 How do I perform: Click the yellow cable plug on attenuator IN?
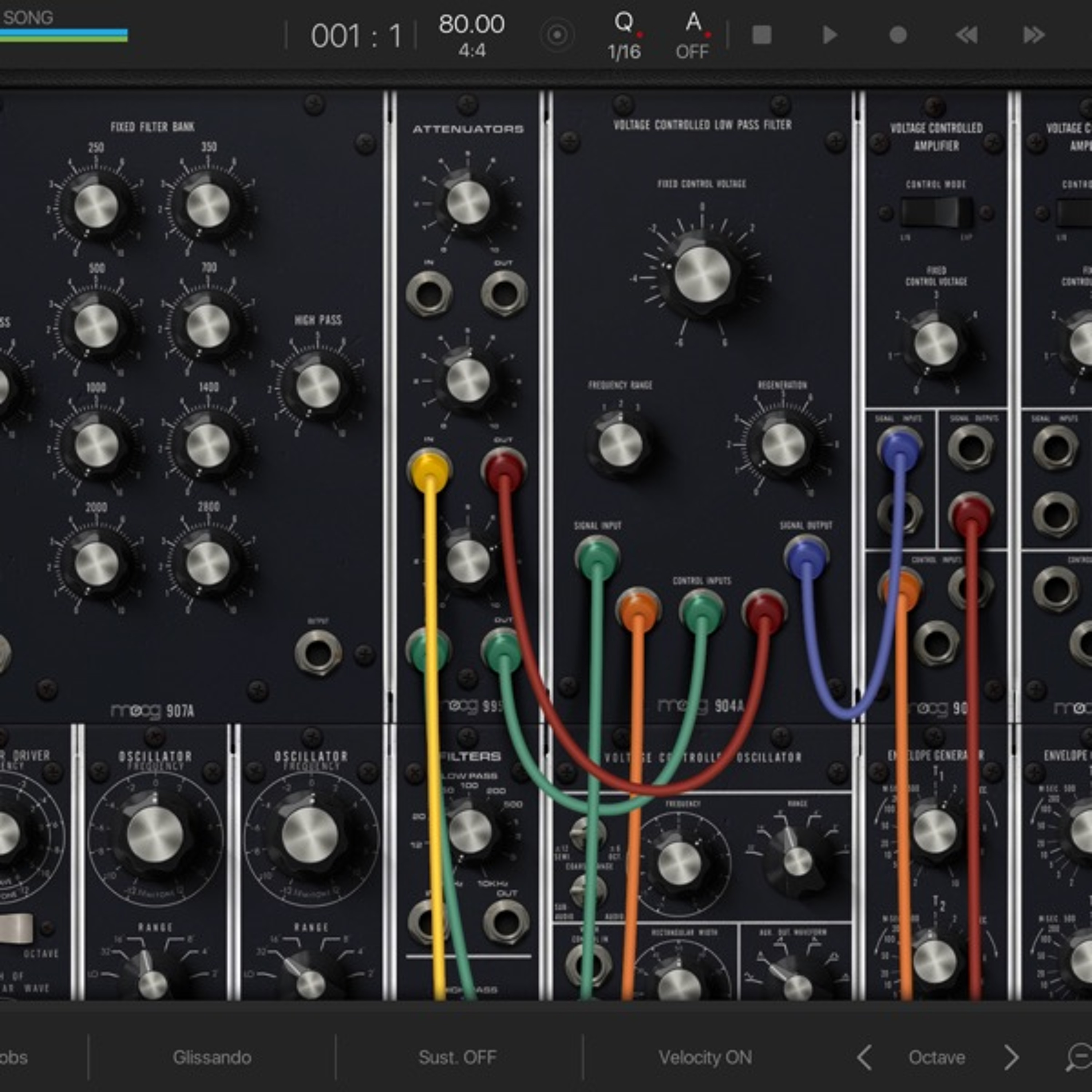pos(430,470)
